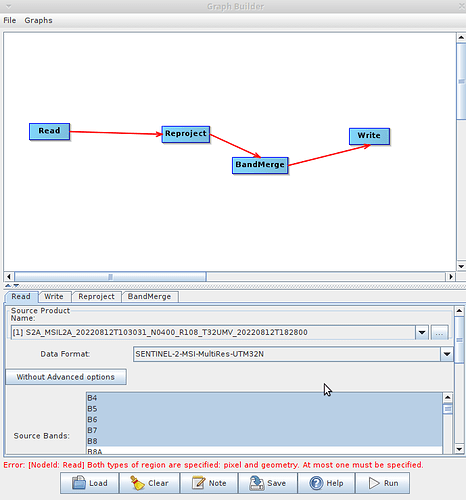The image size is (466, 500).
Task: Expand the Data Format combo box
Action: coord(447,354)
